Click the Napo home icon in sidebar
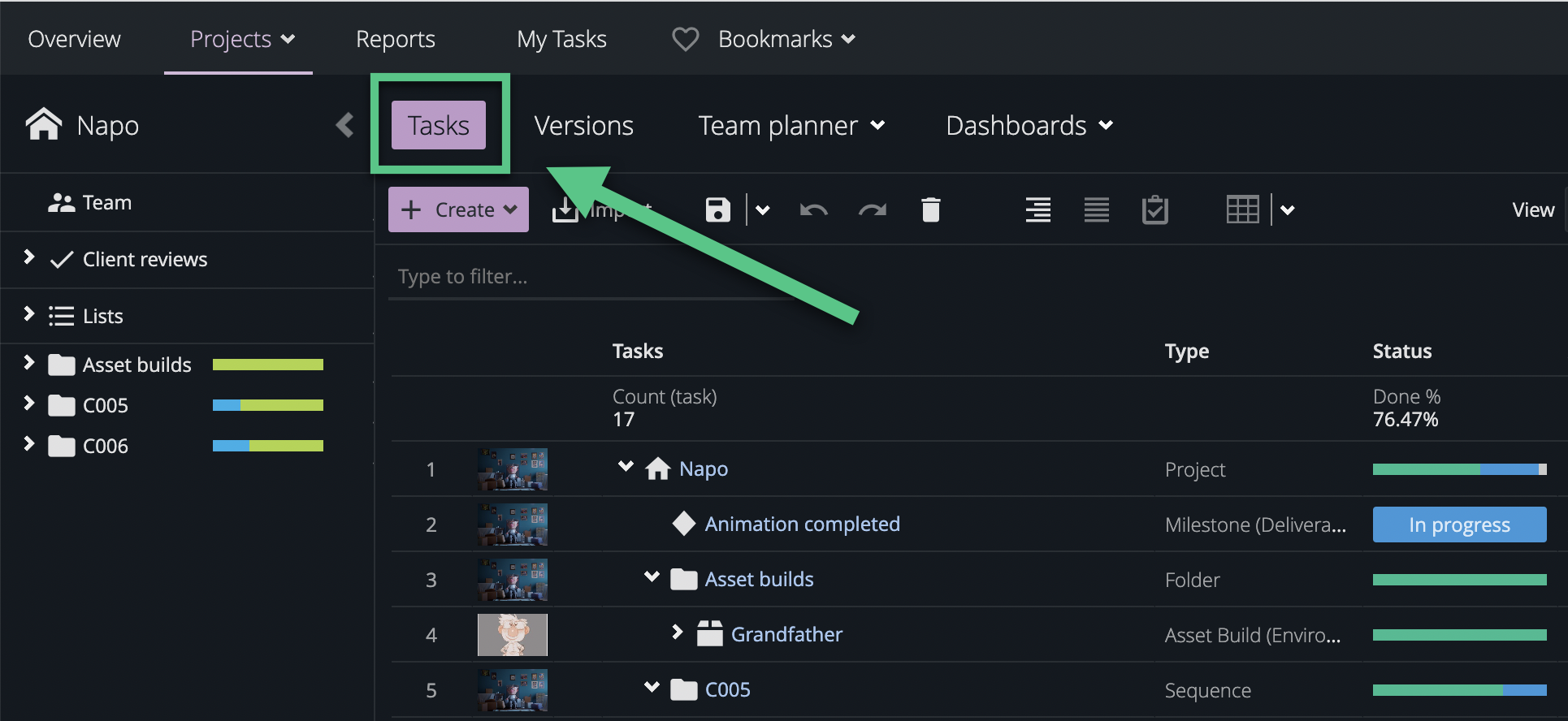Viewport: 1568px width, 721px height. pos(44,125)
